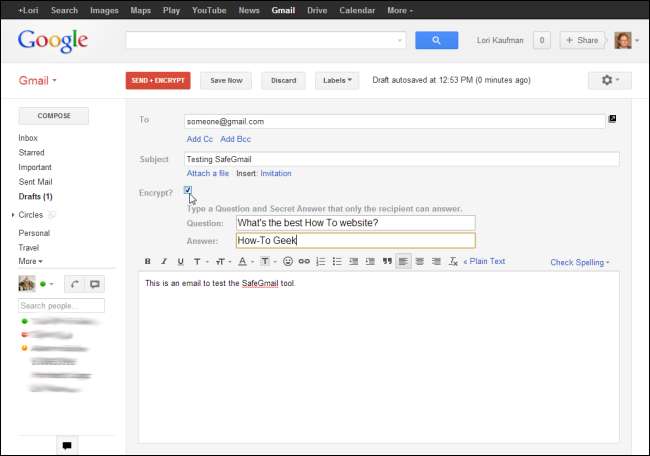Expand the Check Spelling dropdown
The image size is (650, 456).
[580, 262]
